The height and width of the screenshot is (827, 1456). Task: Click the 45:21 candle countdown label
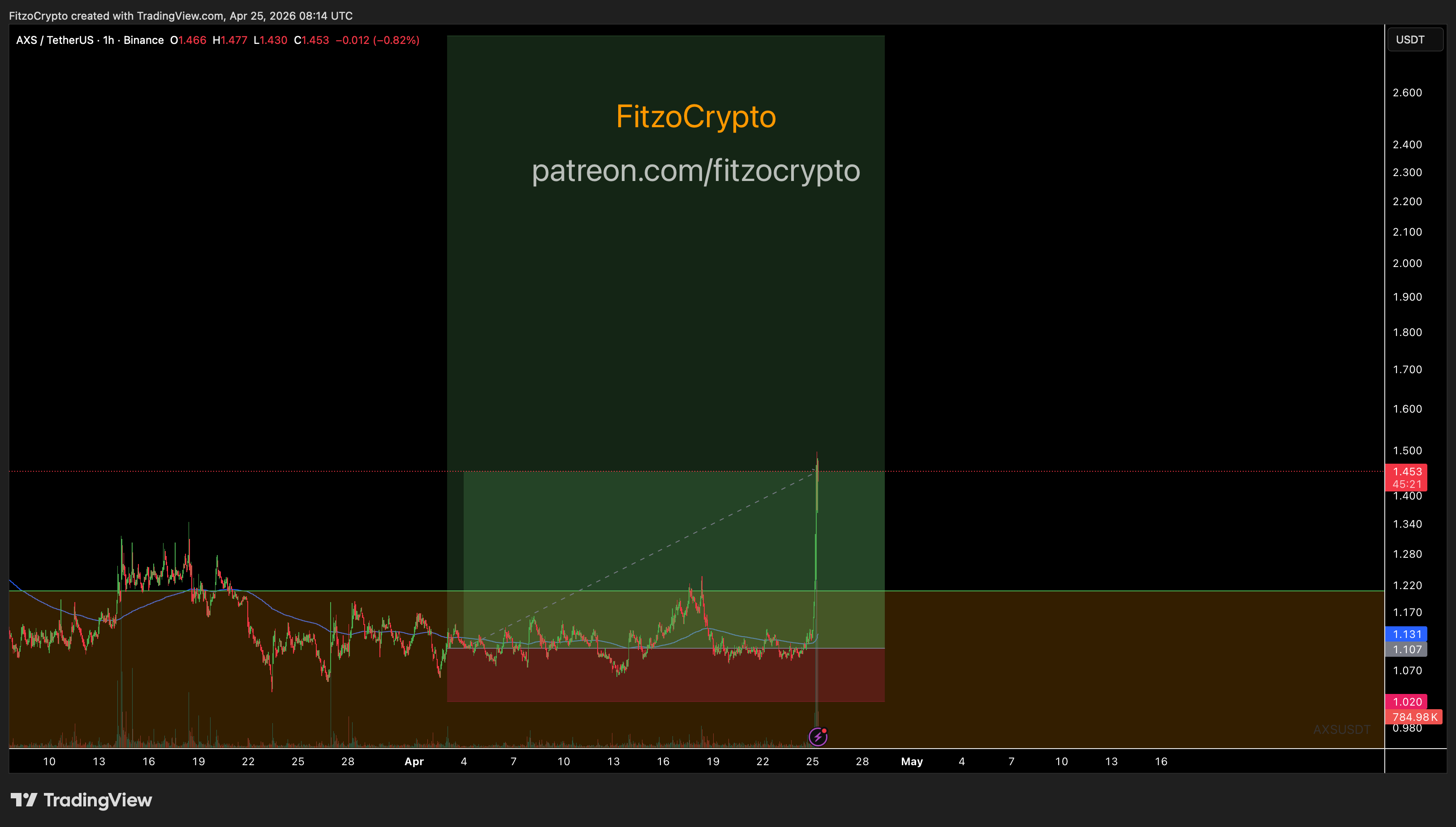click(x=1407, y=484)
